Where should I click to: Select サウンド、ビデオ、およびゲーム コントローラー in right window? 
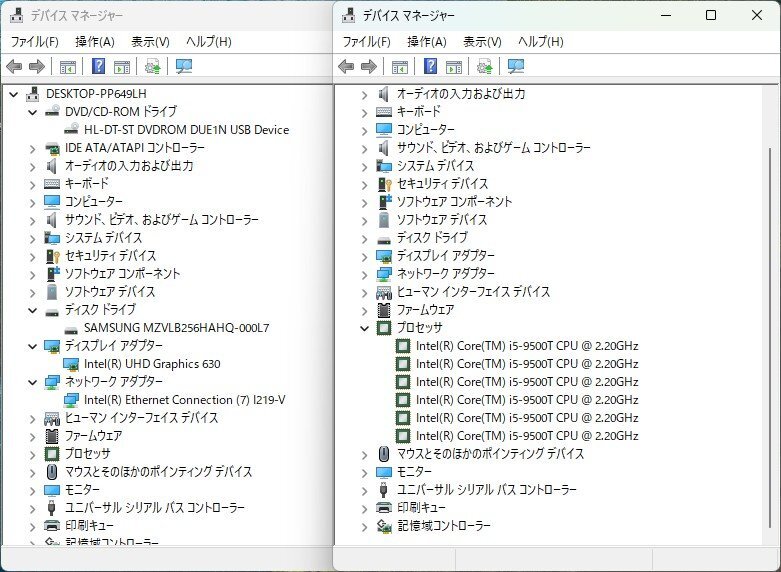(494, 147)
